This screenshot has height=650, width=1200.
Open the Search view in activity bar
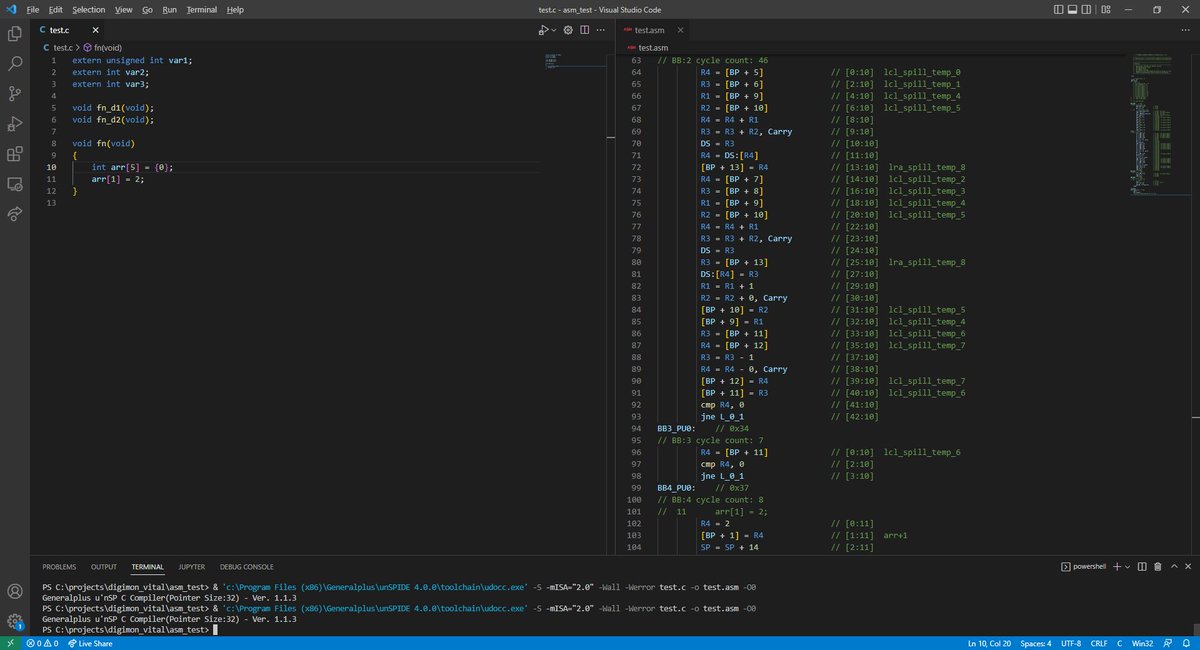15,64
